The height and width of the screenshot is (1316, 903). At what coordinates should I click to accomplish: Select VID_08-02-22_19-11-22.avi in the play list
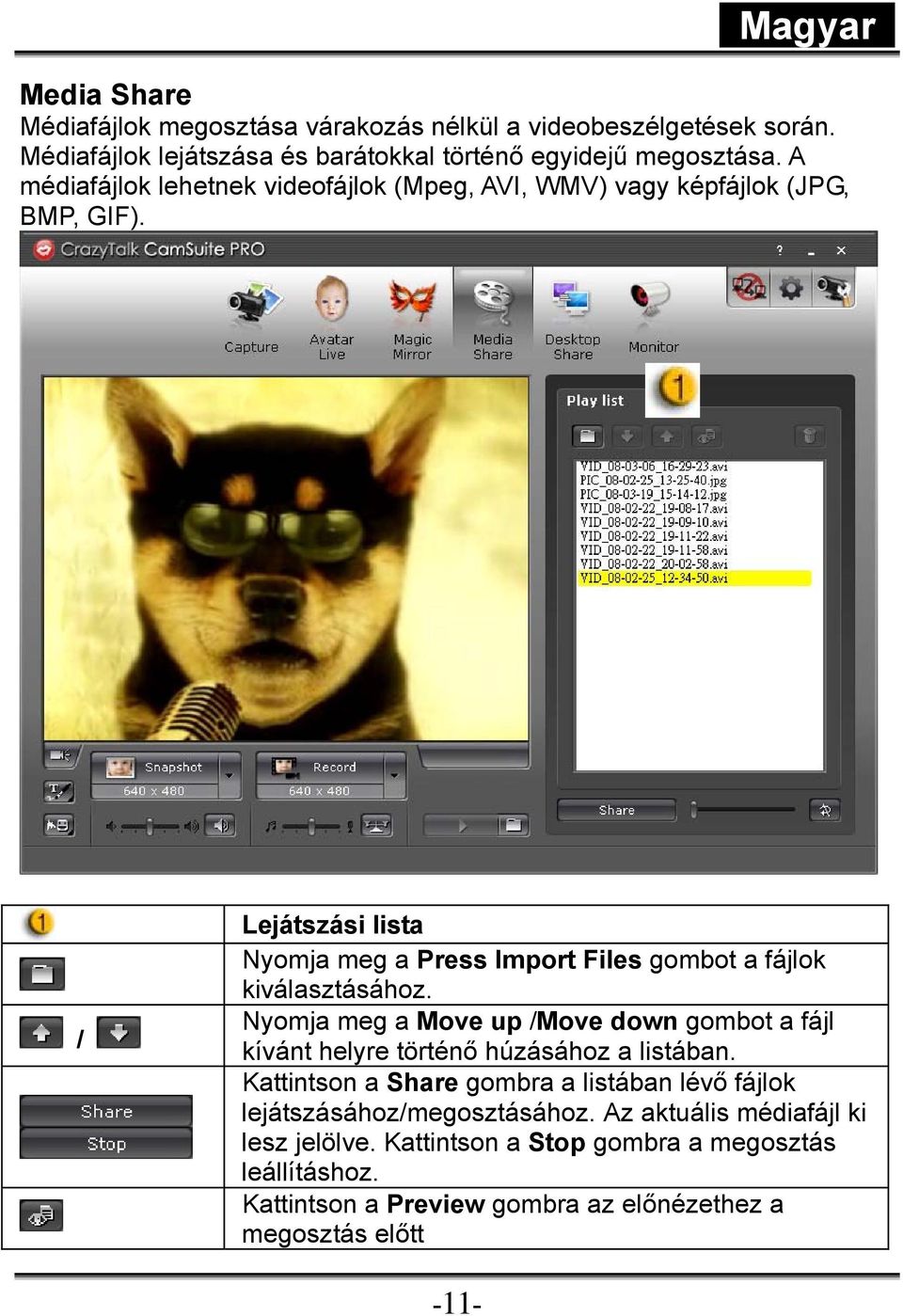coord(654,536)
